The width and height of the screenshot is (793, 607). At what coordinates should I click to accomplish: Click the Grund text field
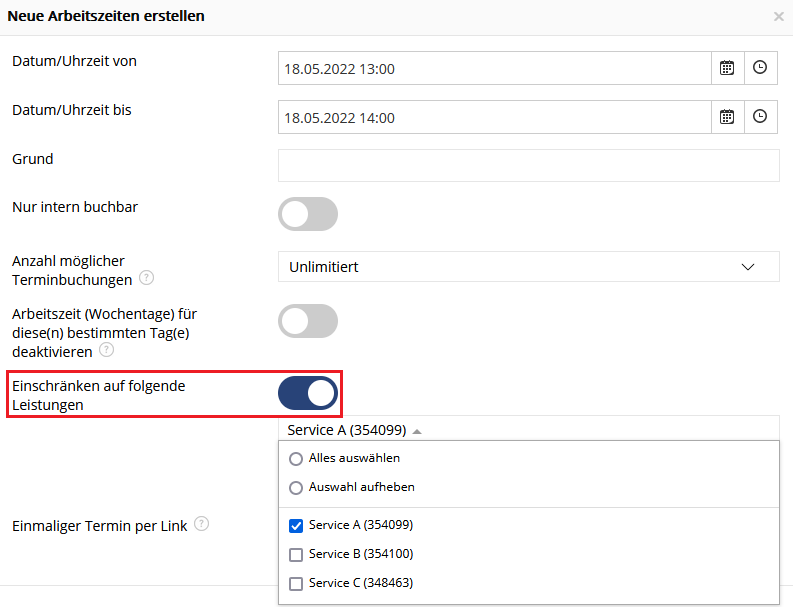(x=528, y=165)
